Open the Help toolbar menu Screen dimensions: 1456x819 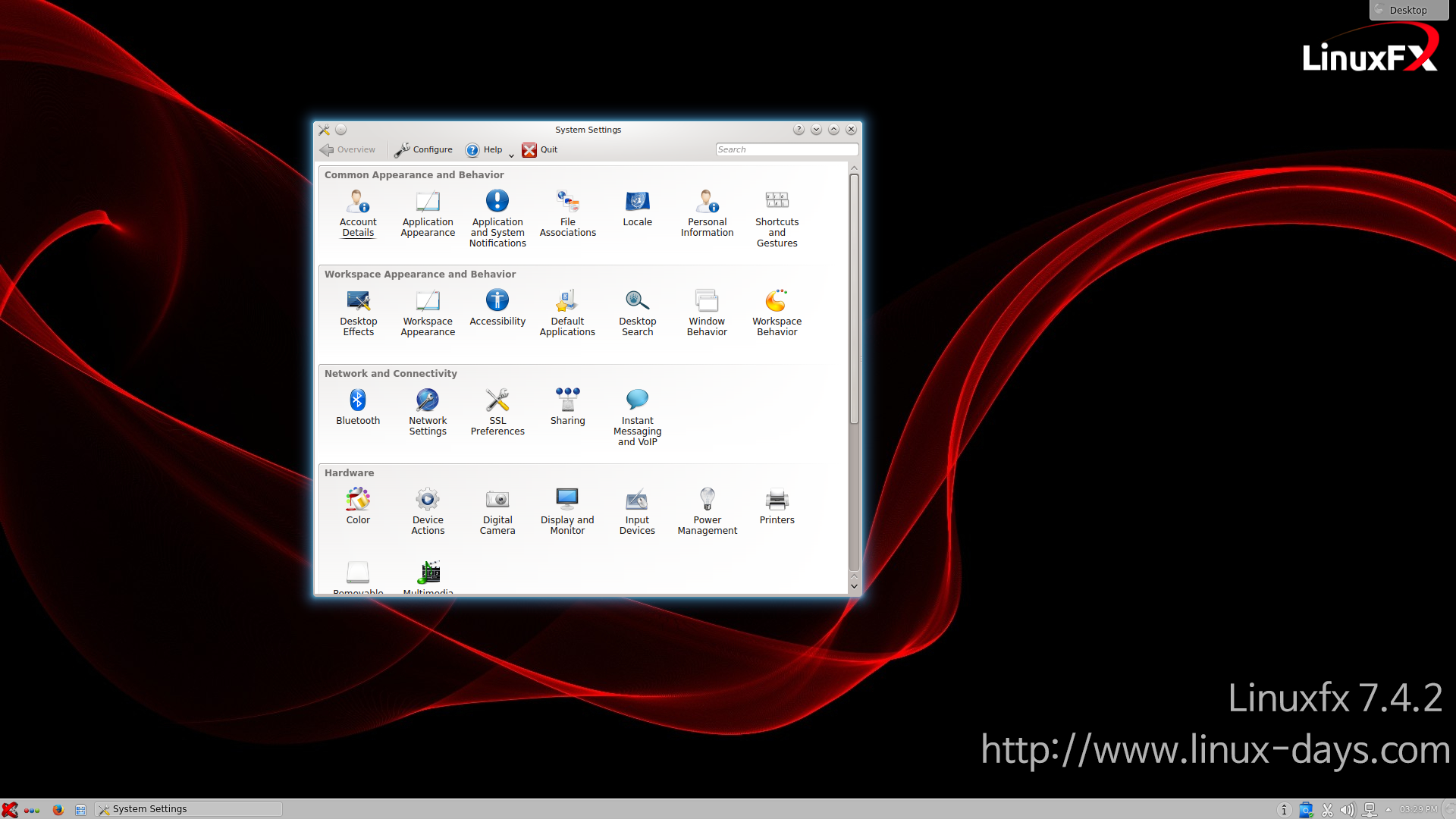[484, 149]
